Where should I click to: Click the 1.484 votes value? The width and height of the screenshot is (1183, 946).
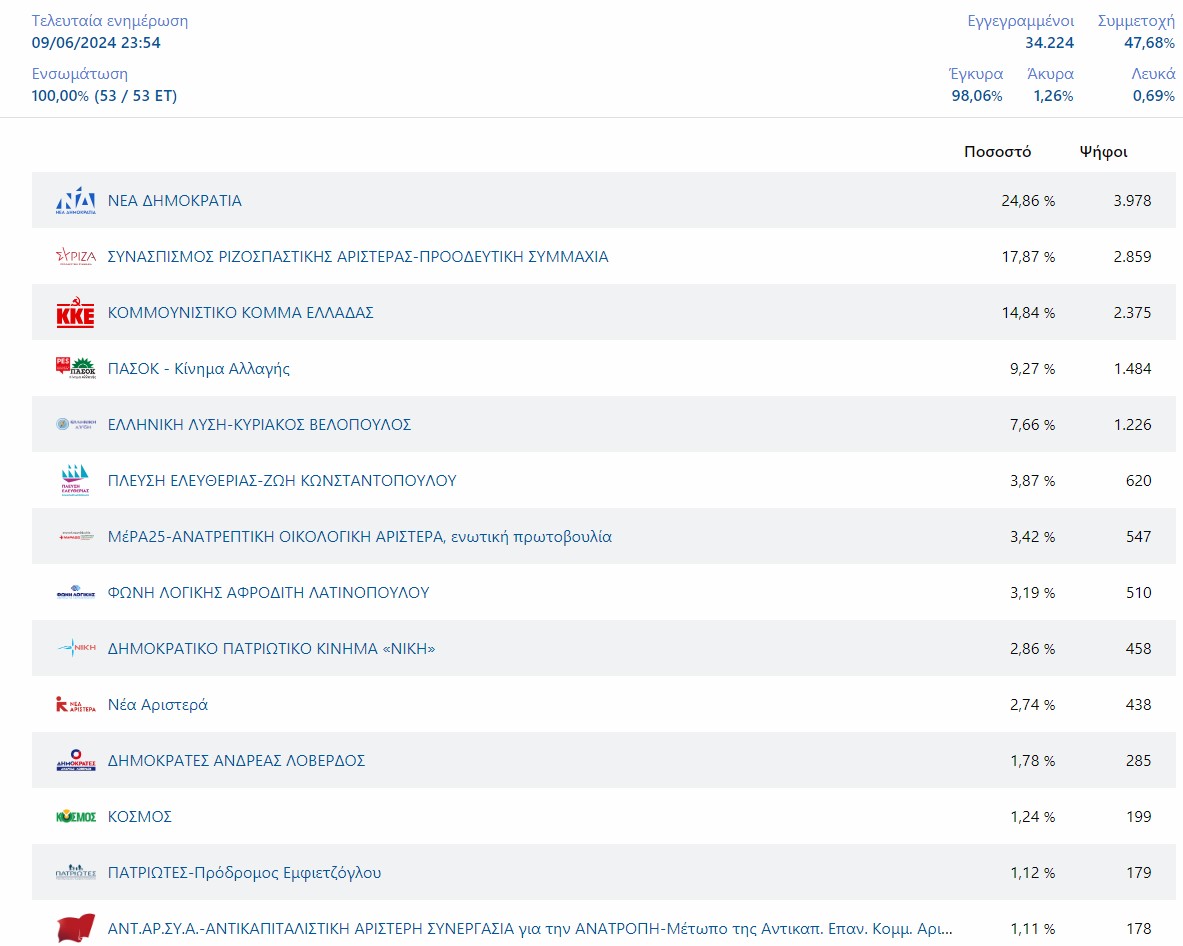(1132, 369)
